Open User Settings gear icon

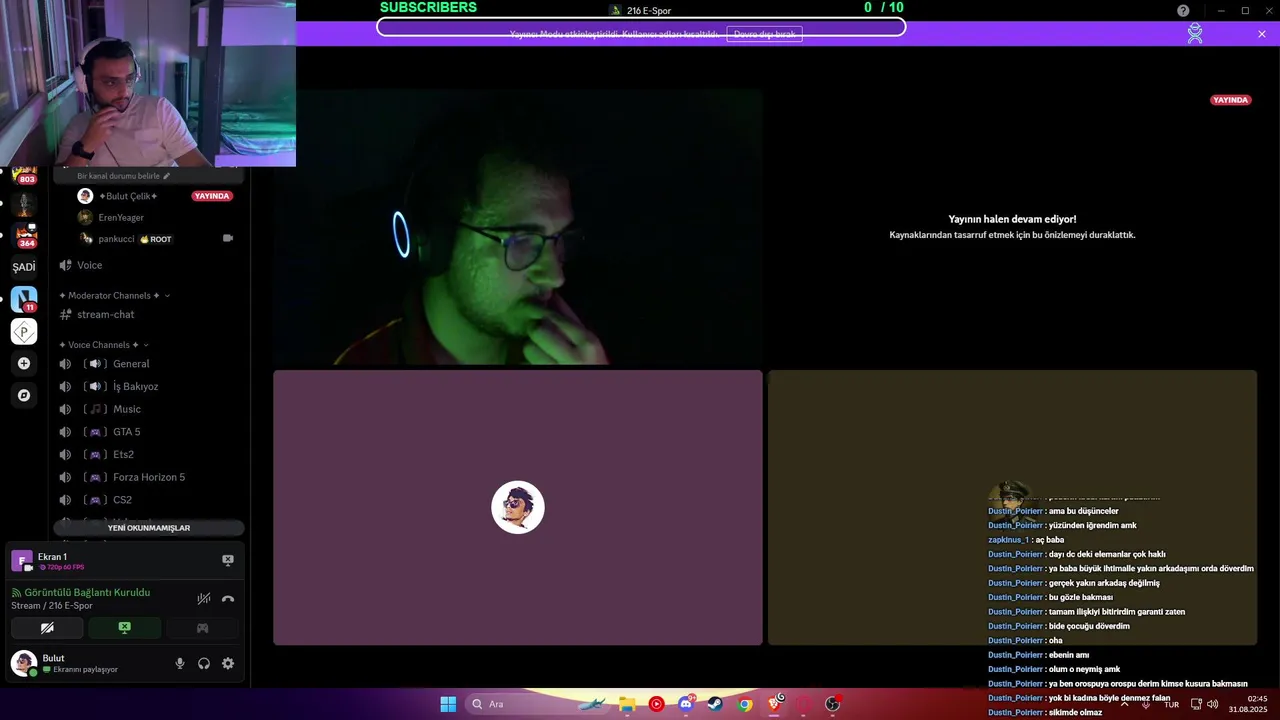(228, 663)
